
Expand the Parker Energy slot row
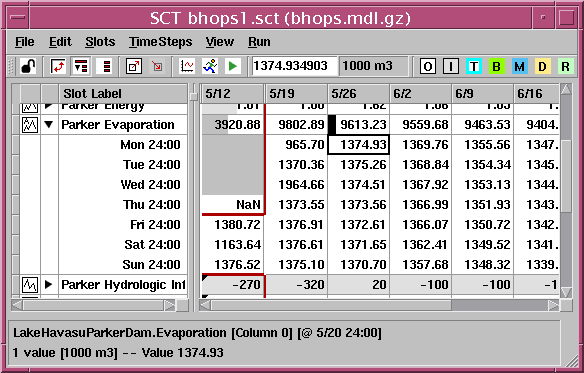click(x=48, y=107)
